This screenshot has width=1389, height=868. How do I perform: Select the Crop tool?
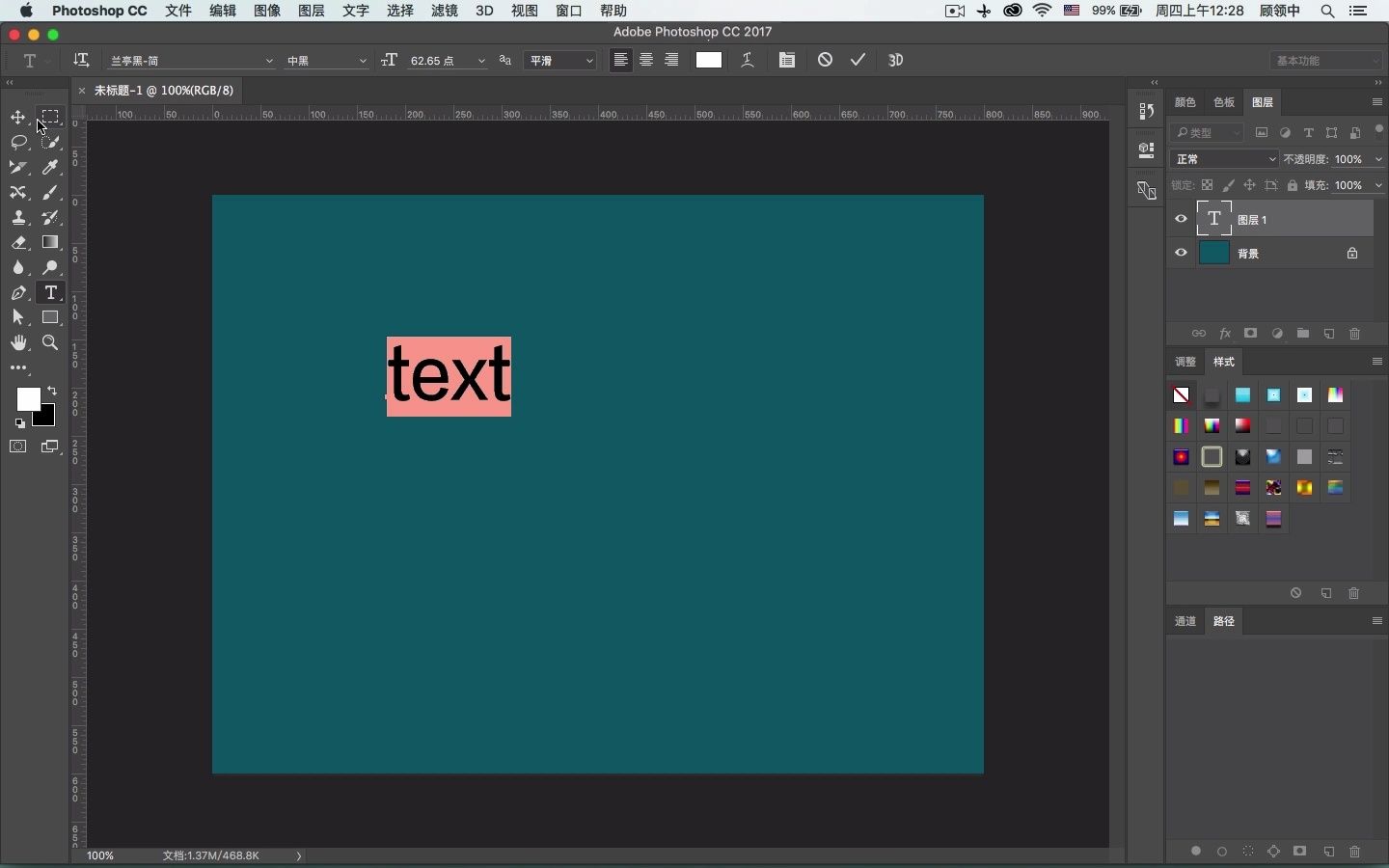[18, 168]
